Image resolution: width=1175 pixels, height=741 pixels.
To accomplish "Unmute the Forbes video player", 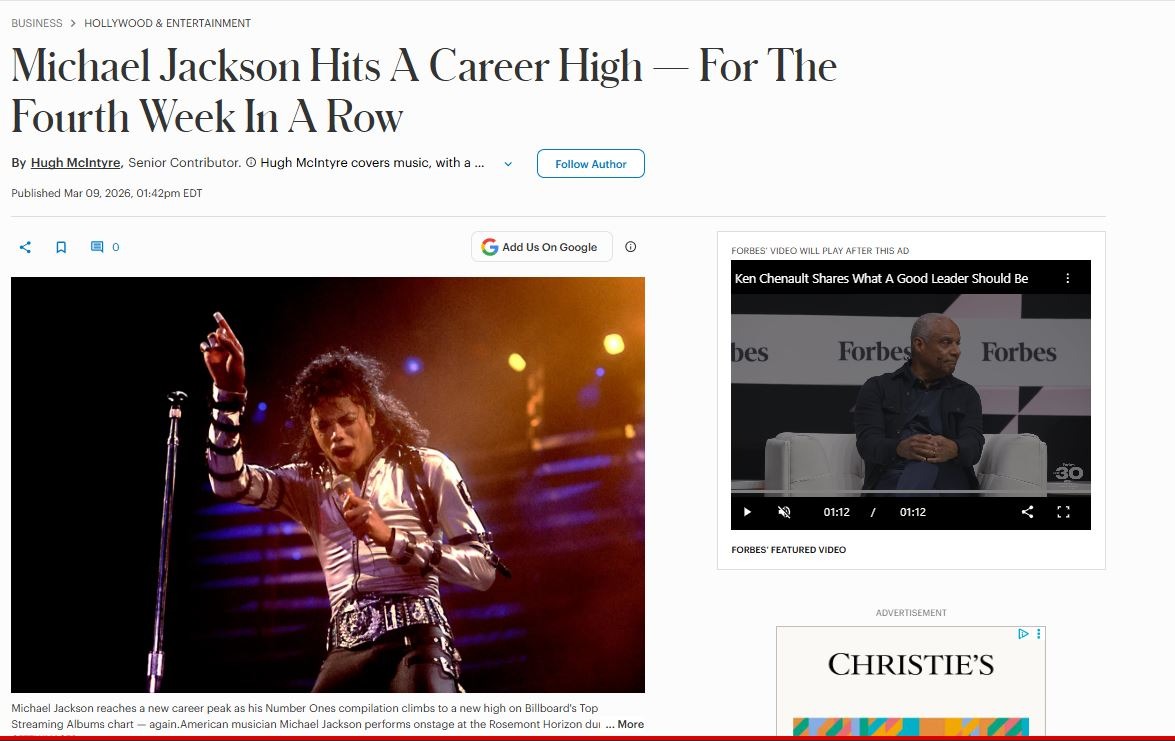I will tap(784, 512).
